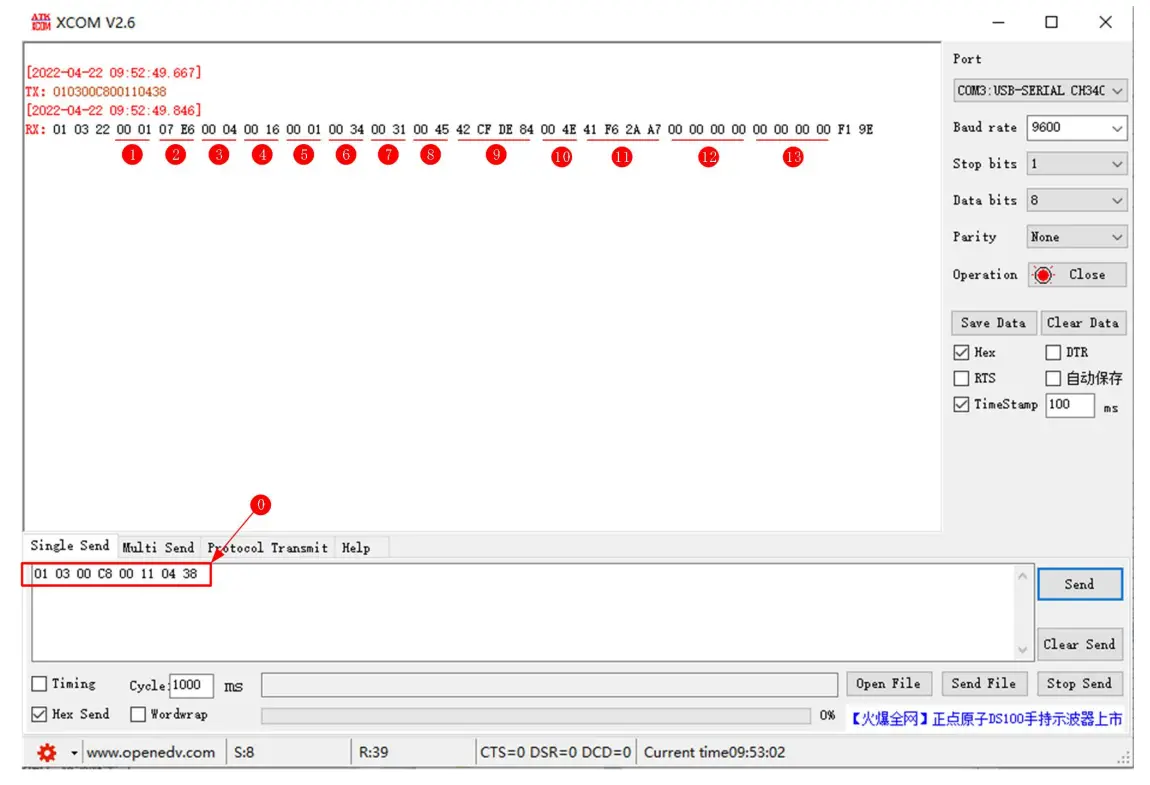Click the Send File button
1150x785 pixels.
984,684
